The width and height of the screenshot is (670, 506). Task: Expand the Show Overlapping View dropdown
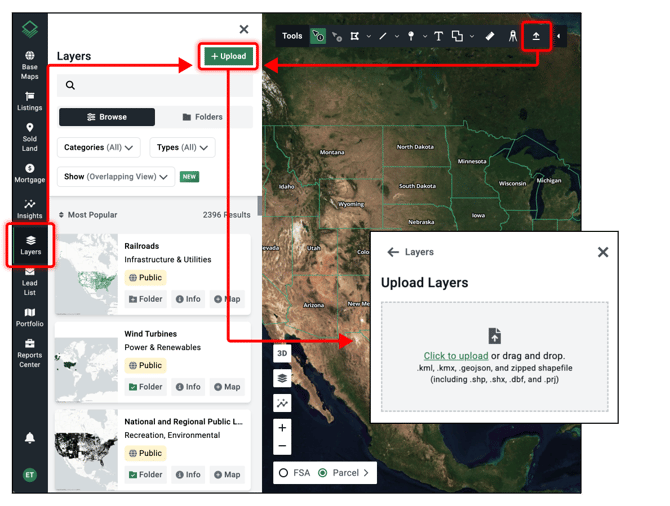(117, 177)
